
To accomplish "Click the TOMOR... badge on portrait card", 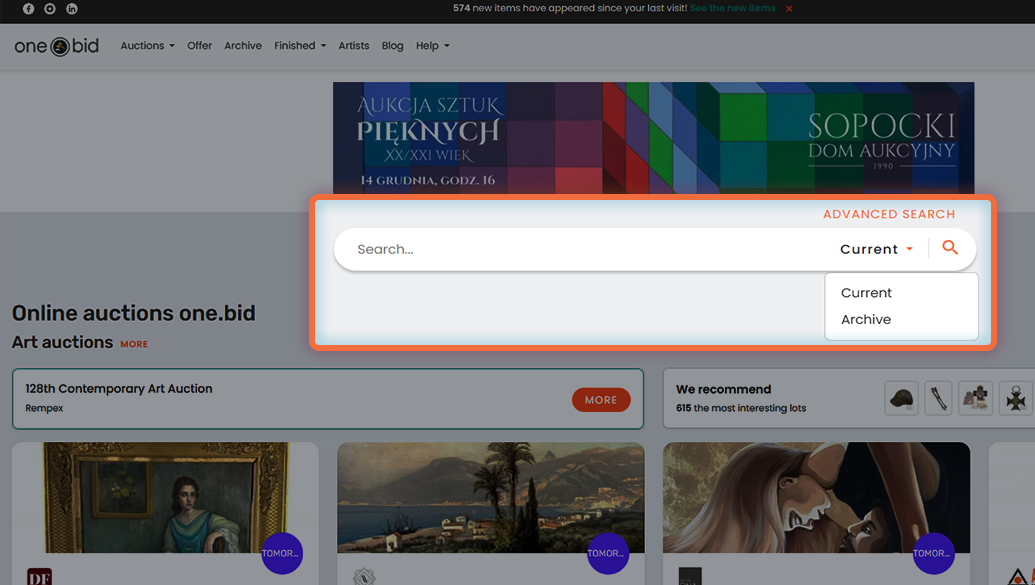I will coord(282,553).
